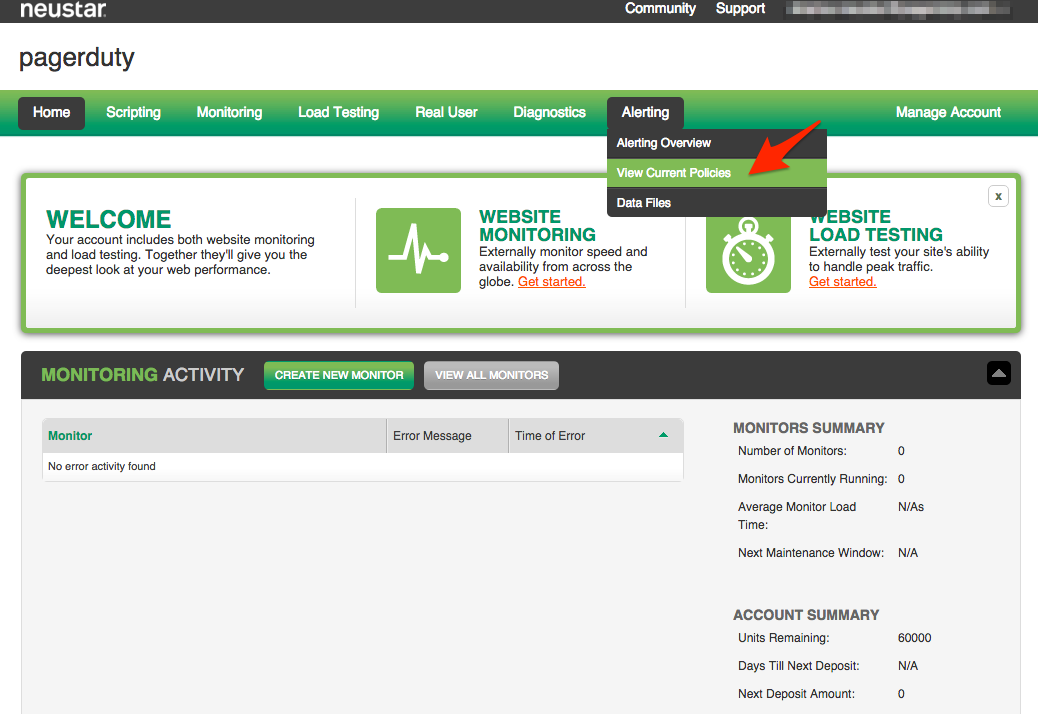The image size is (1038, 714).
Task: Open the Alerting dropdown menu
Action: pyautogui.click(x=645, y=112)
